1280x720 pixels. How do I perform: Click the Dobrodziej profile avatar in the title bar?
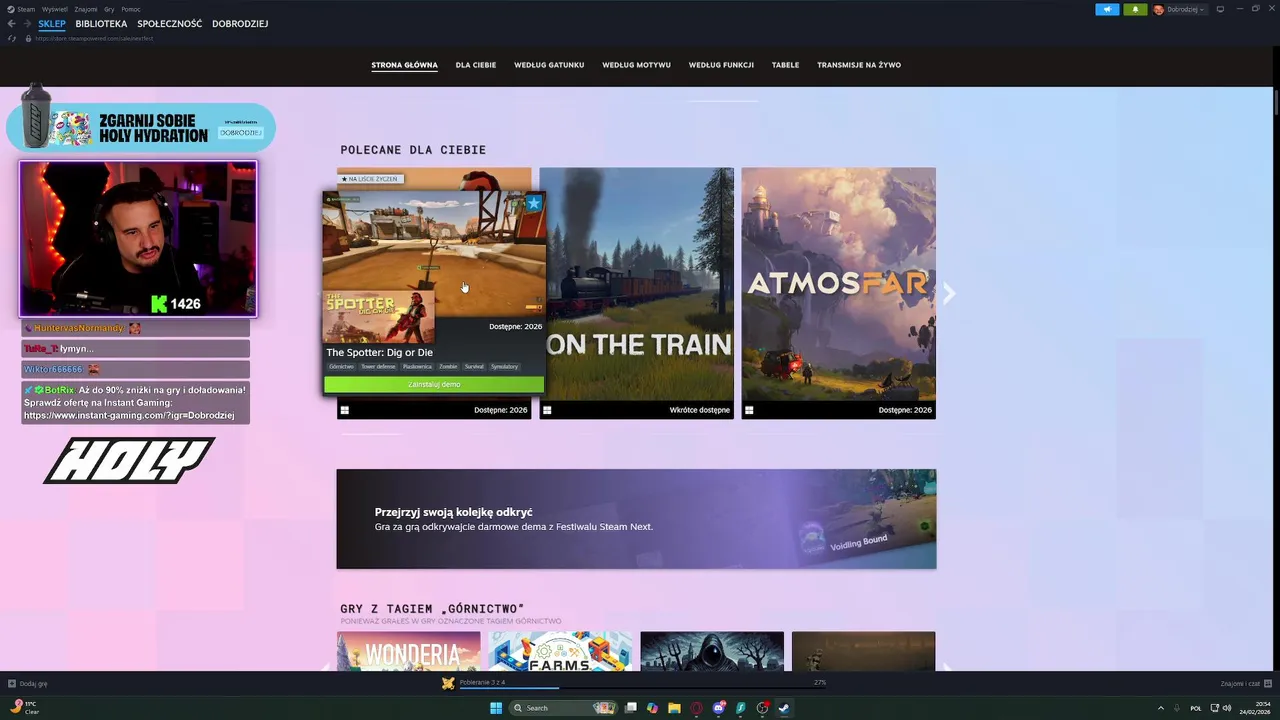point(1159,9)
